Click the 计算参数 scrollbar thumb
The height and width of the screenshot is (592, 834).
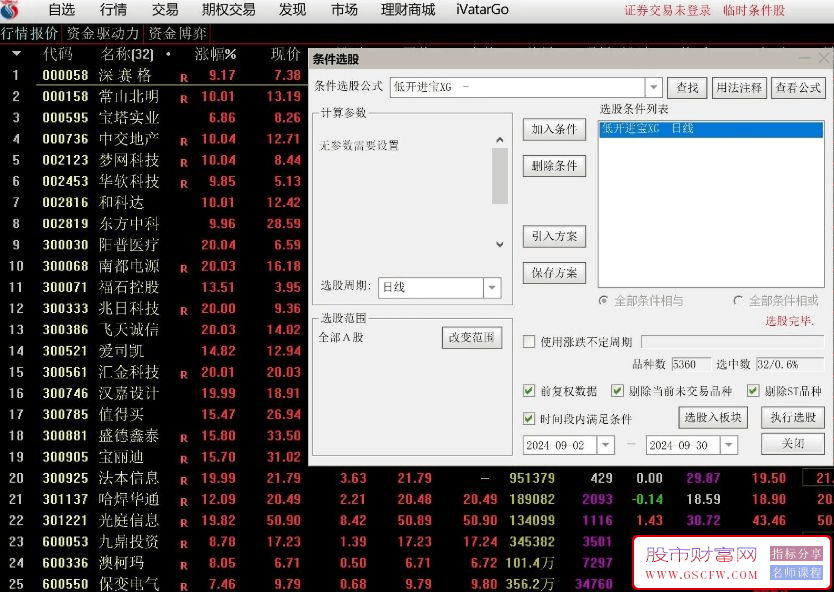[x=499, y=176]
